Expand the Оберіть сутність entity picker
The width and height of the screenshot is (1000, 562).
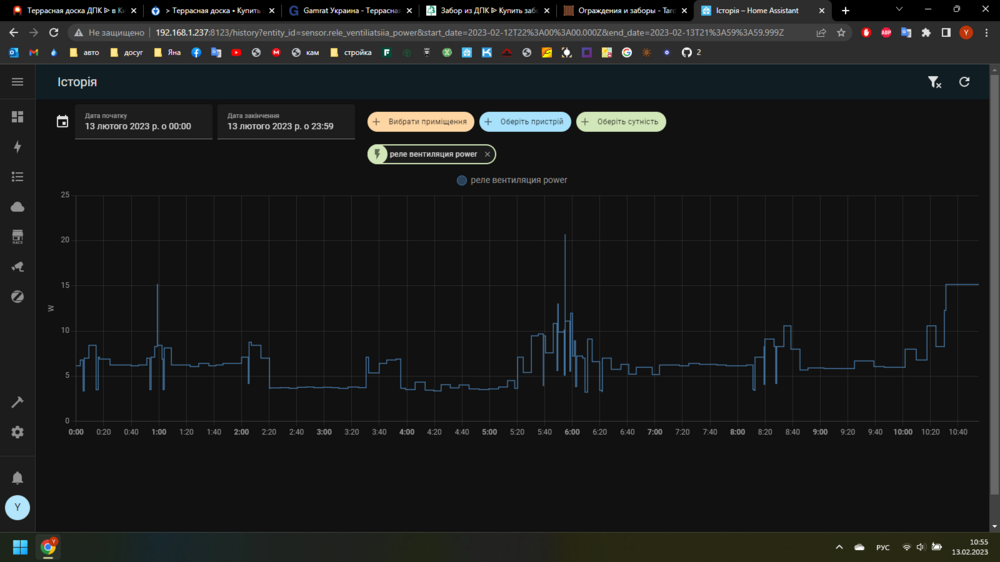point(621,122)
